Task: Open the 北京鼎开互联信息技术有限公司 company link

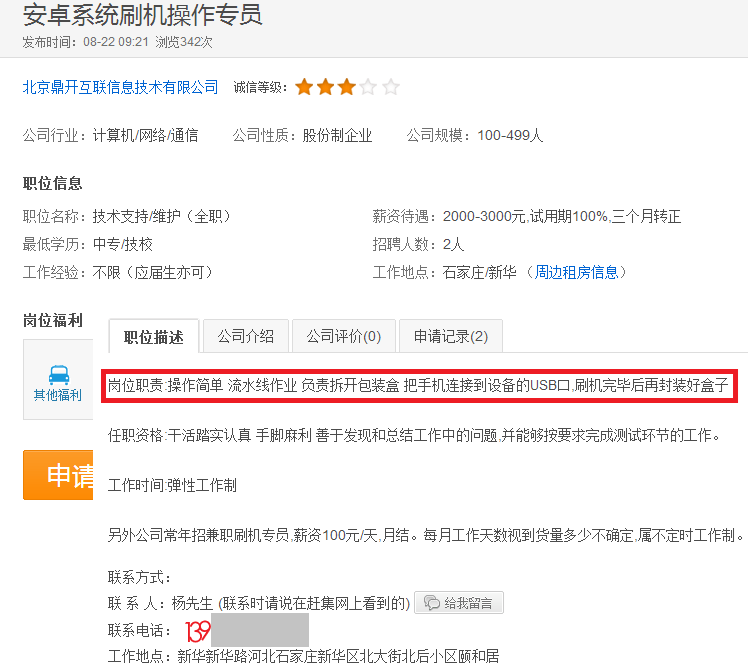Action: click(120, 87)
